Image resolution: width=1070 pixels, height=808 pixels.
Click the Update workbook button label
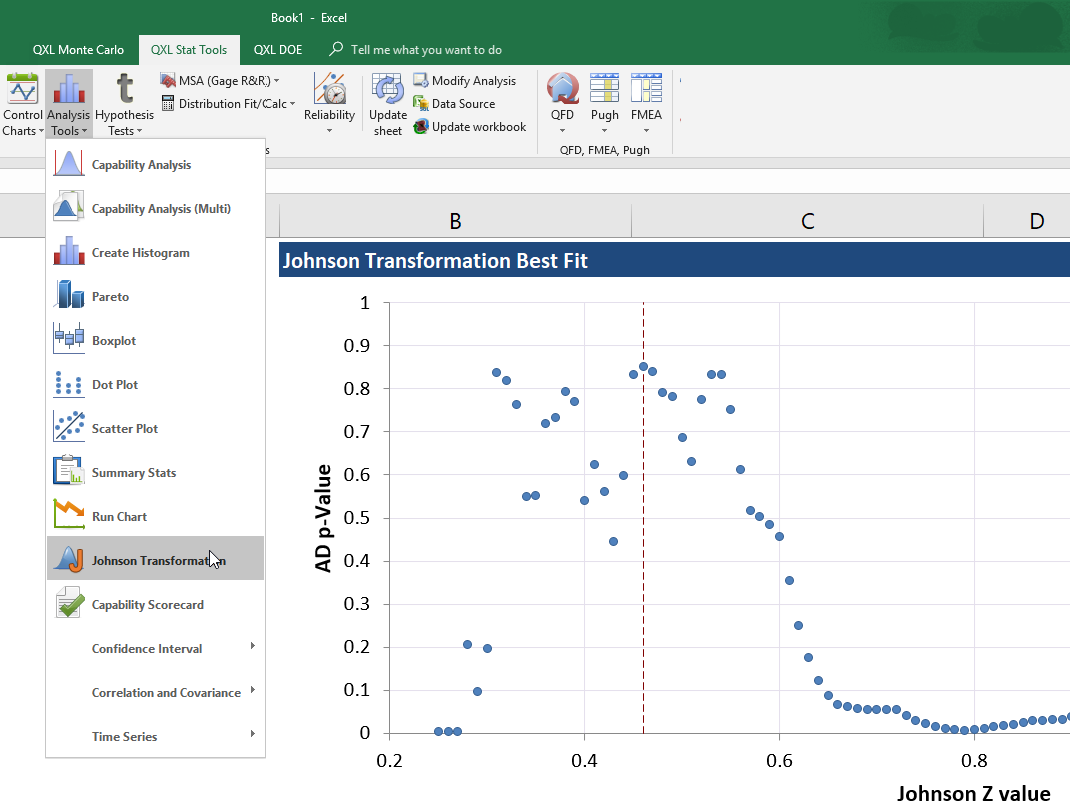(x=479, y=127)
